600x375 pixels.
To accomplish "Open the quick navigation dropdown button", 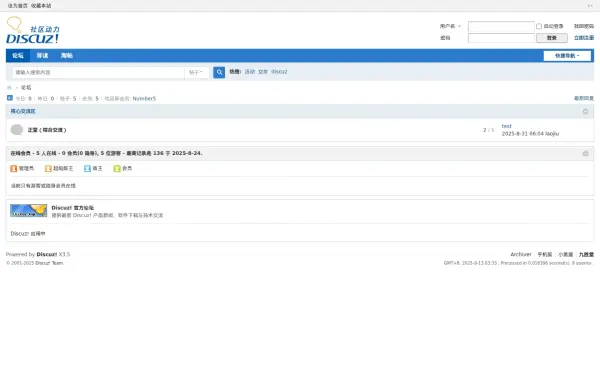I will (x=567, y=56).
